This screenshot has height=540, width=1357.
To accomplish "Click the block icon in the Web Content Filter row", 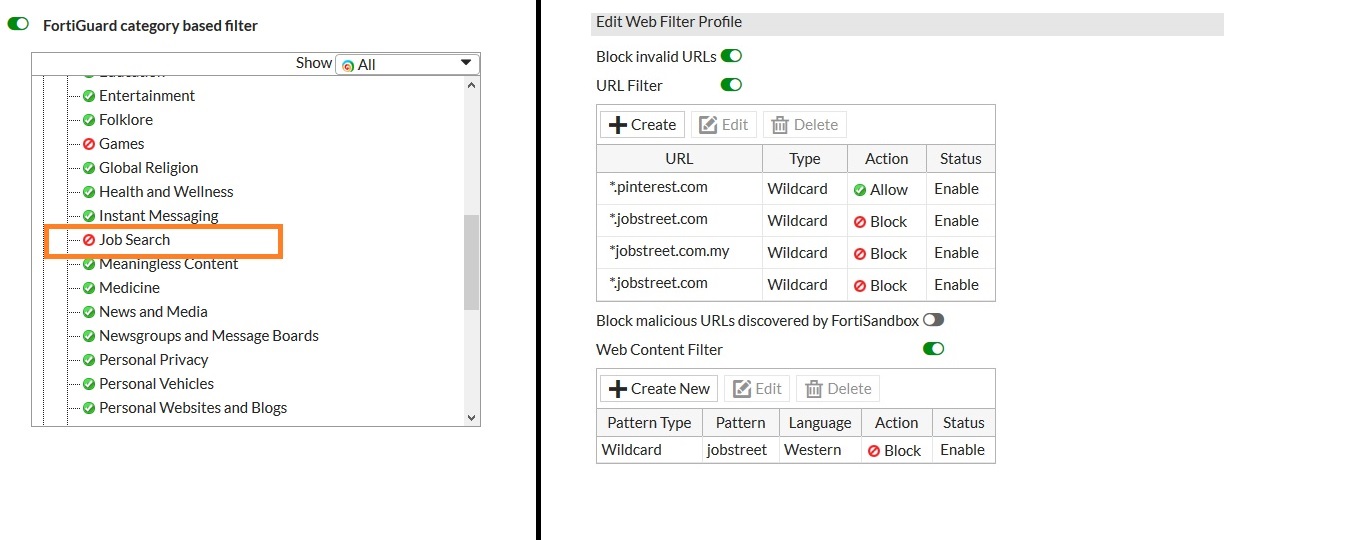I will click(x=874, y=451).
